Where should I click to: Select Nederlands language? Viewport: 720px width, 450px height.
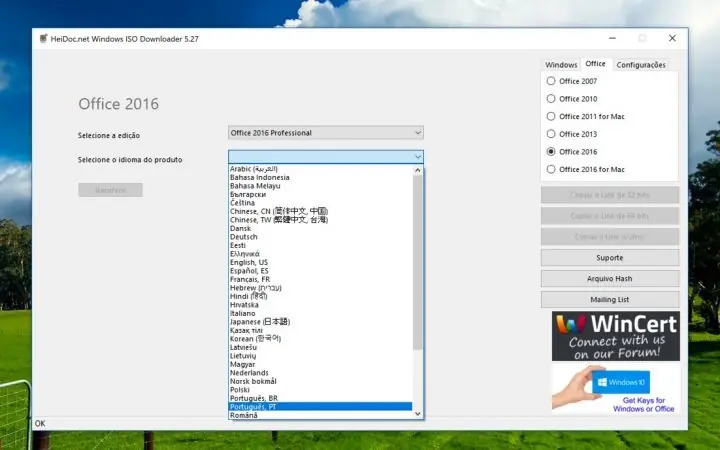pyautogui.click(x=321, y=373)
